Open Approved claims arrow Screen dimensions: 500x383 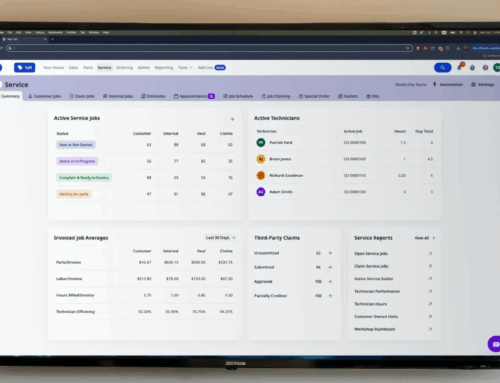pos(330,282)
